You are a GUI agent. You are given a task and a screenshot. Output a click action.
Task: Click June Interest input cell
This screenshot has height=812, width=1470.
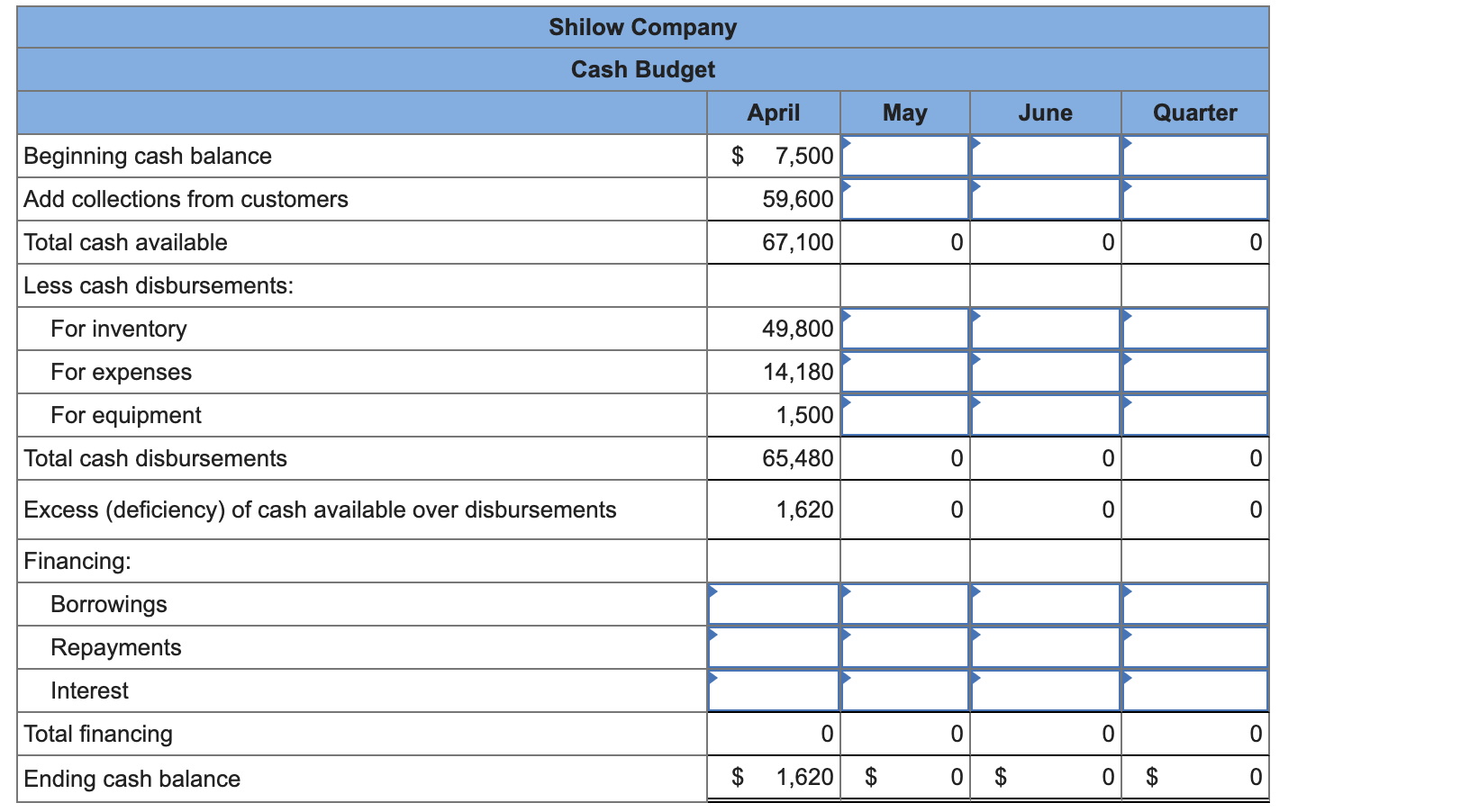[x=1046, y=690]
